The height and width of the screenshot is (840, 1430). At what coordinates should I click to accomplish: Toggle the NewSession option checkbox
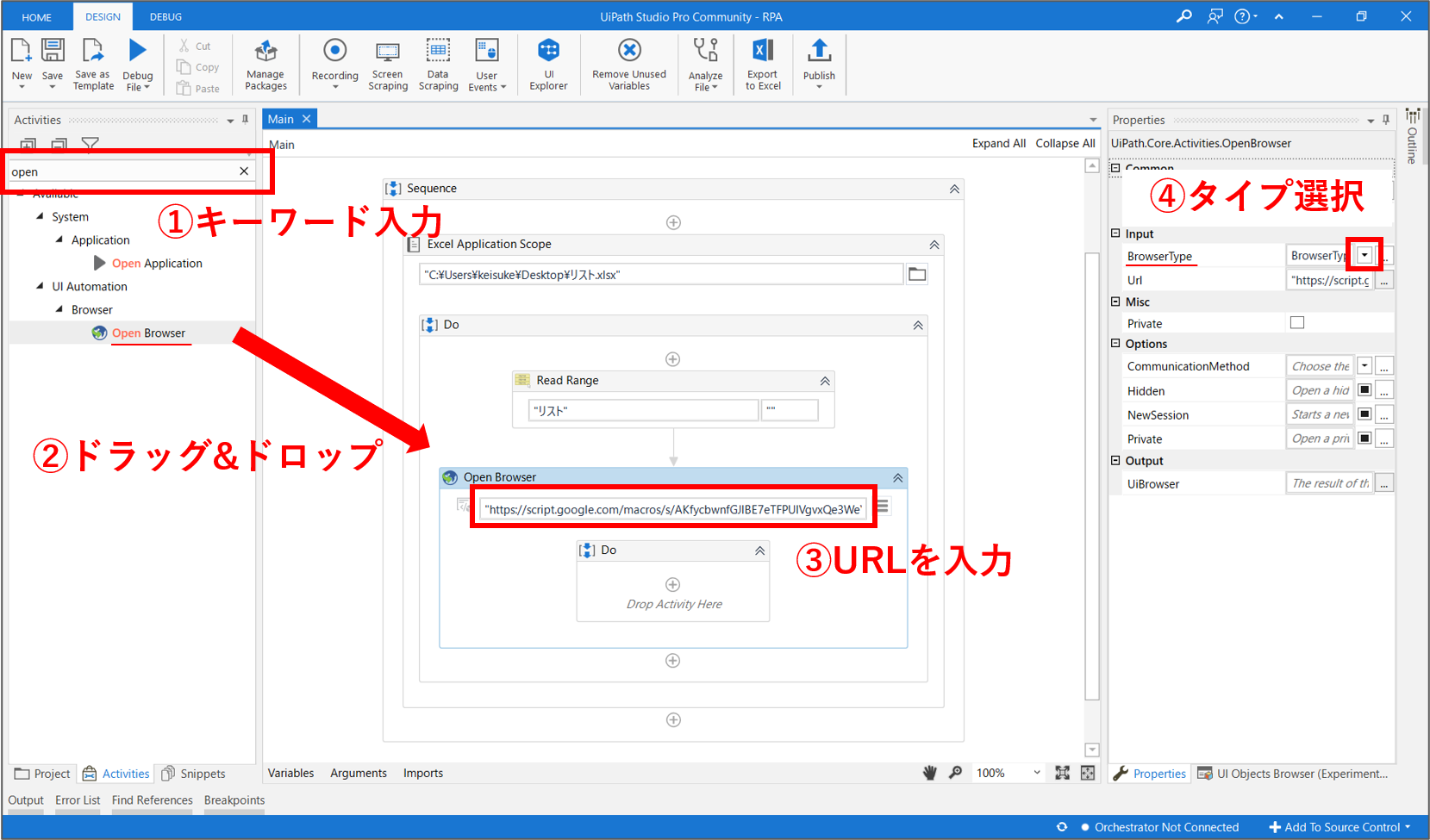(1364, 414)
